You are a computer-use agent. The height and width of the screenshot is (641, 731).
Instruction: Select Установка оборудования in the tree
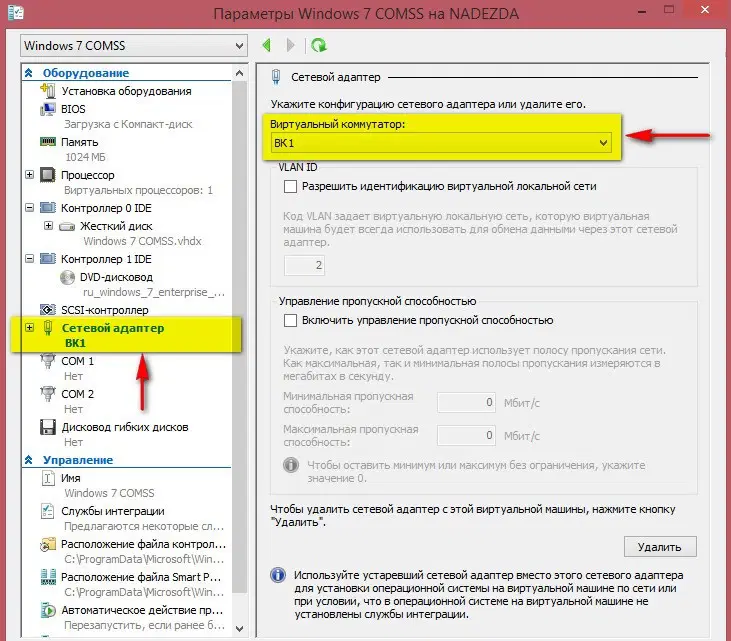pyautogui.click(x=126, y=91)
